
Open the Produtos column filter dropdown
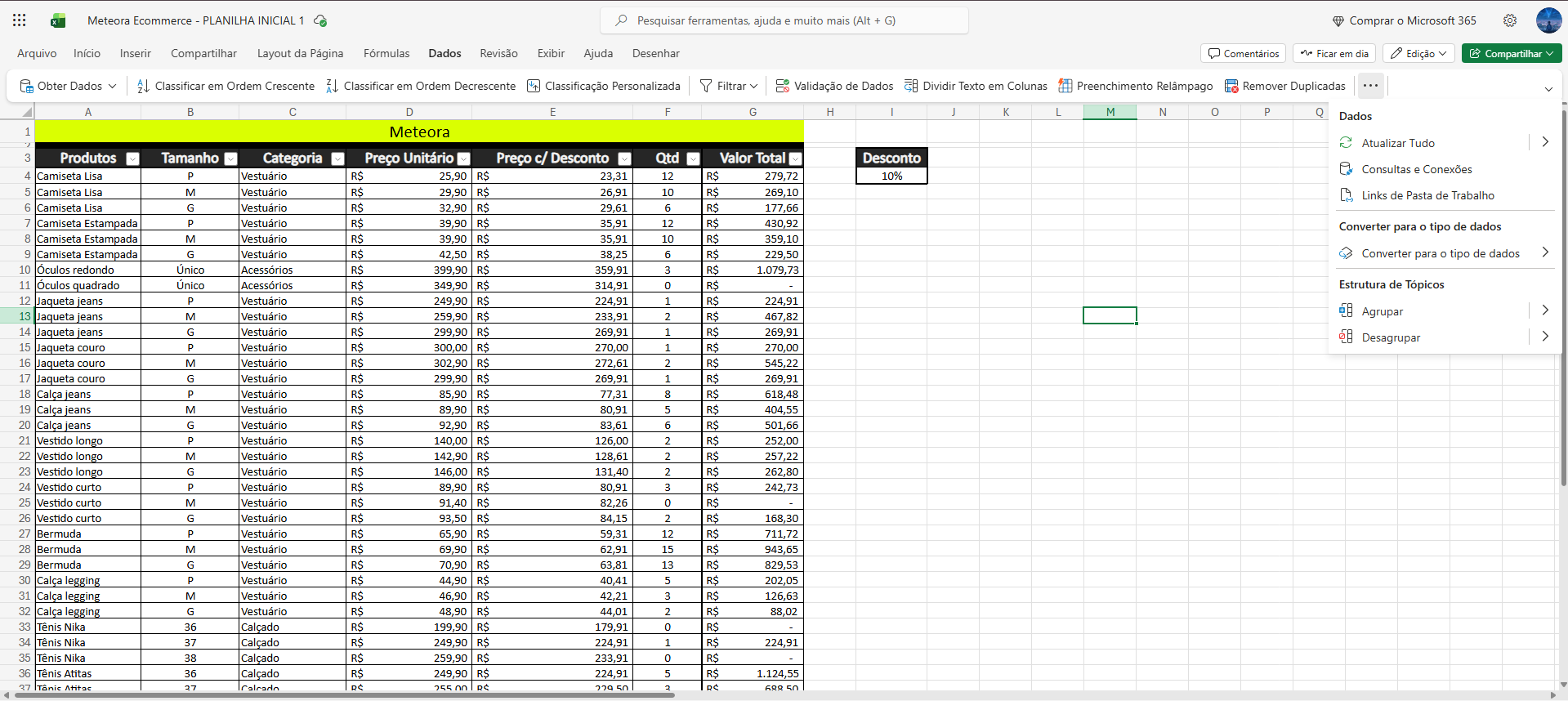132,159
